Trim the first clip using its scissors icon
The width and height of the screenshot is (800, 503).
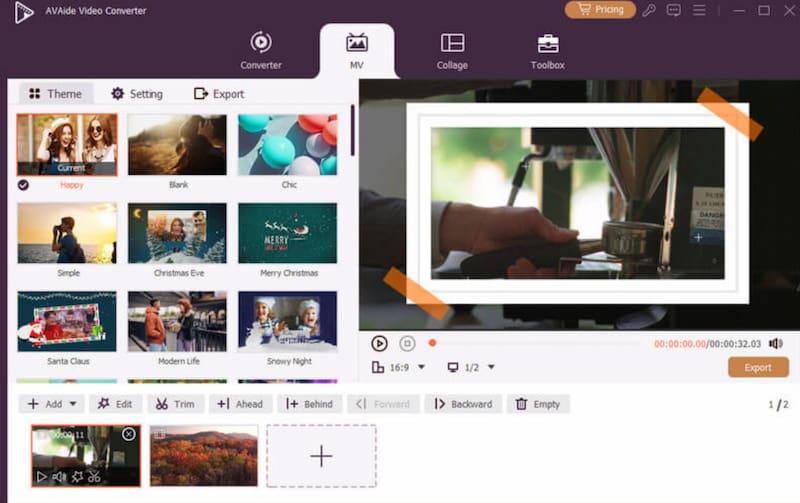[x=94, y=477]
